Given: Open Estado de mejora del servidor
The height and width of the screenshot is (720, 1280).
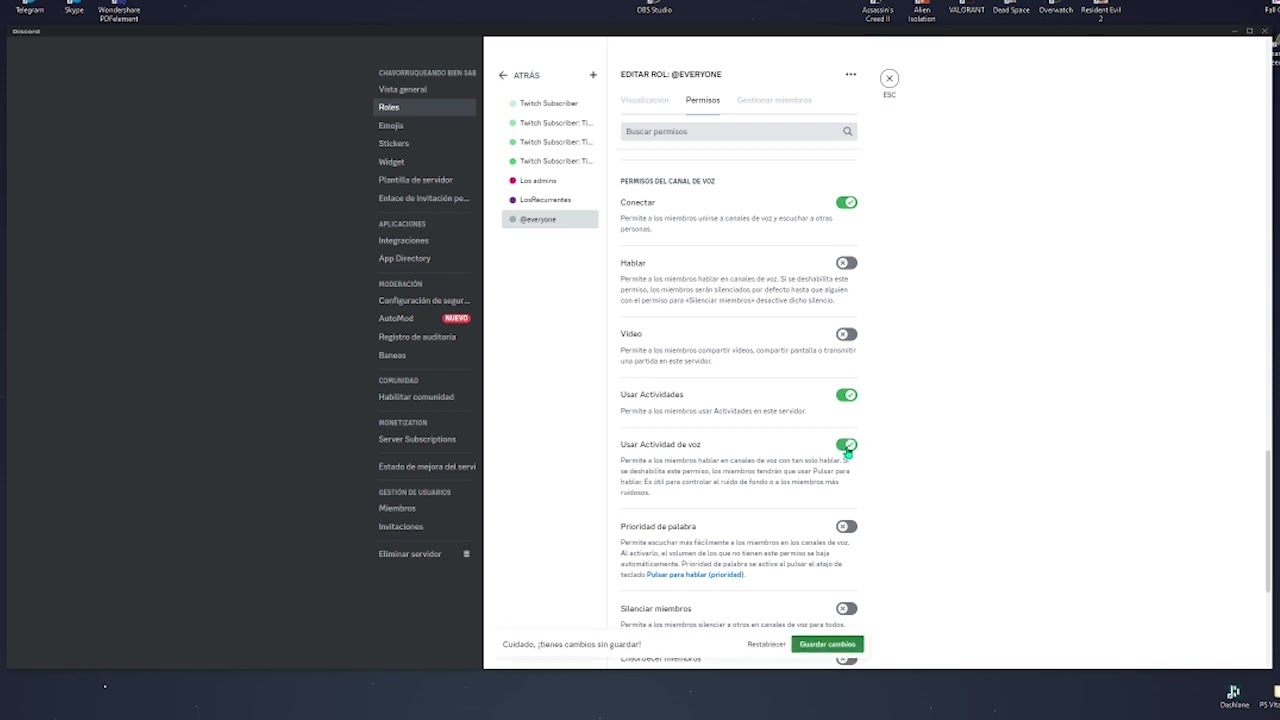Looking at the screenshot, I should click(425, 467).
